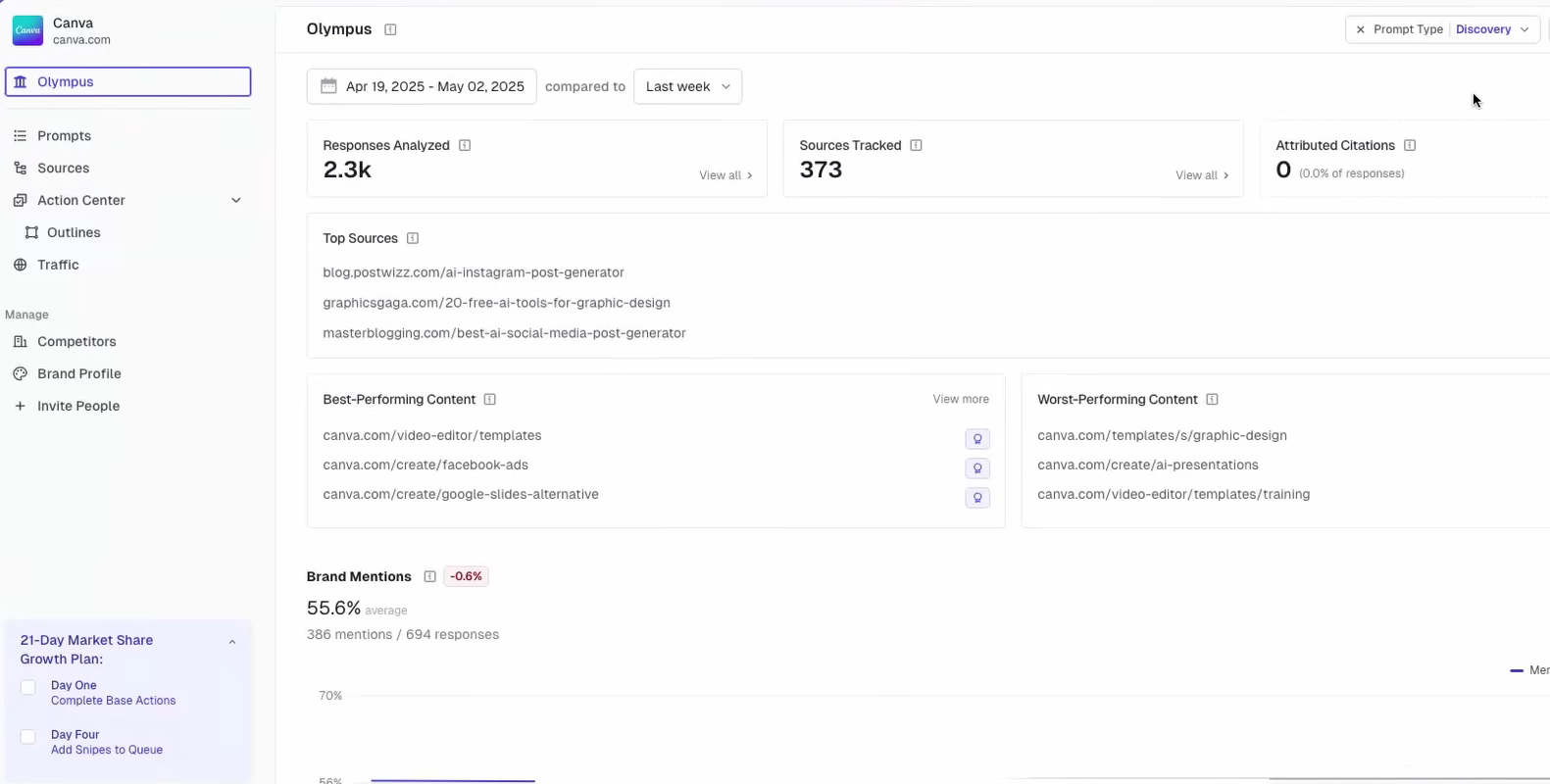Click the info icon beside Olympus title
Viewport: 1550px width, 784px height.
tap(390, 29)
